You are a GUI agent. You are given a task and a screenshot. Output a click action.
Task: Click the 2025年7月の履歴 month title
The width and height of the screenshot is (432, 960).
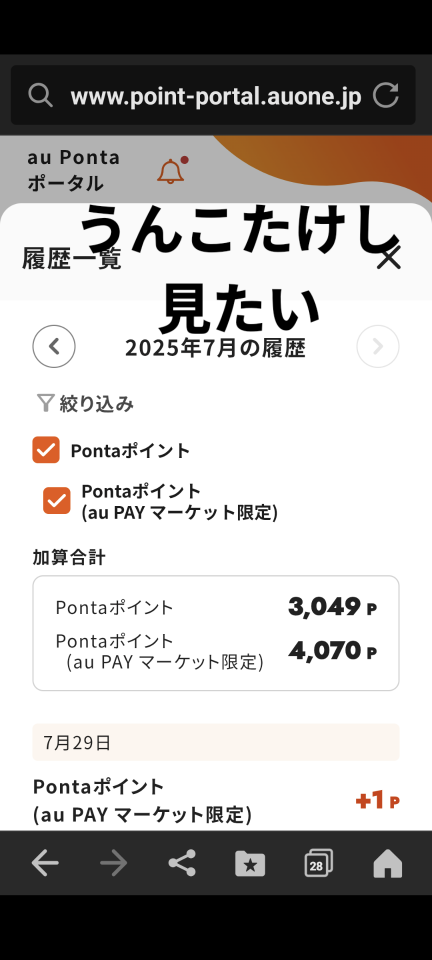215,348
